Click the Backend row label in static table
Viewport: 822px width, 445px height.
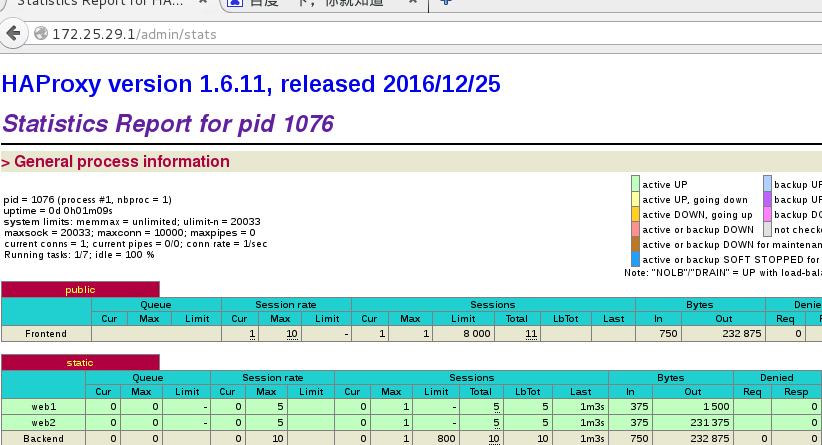pos(44,438)
